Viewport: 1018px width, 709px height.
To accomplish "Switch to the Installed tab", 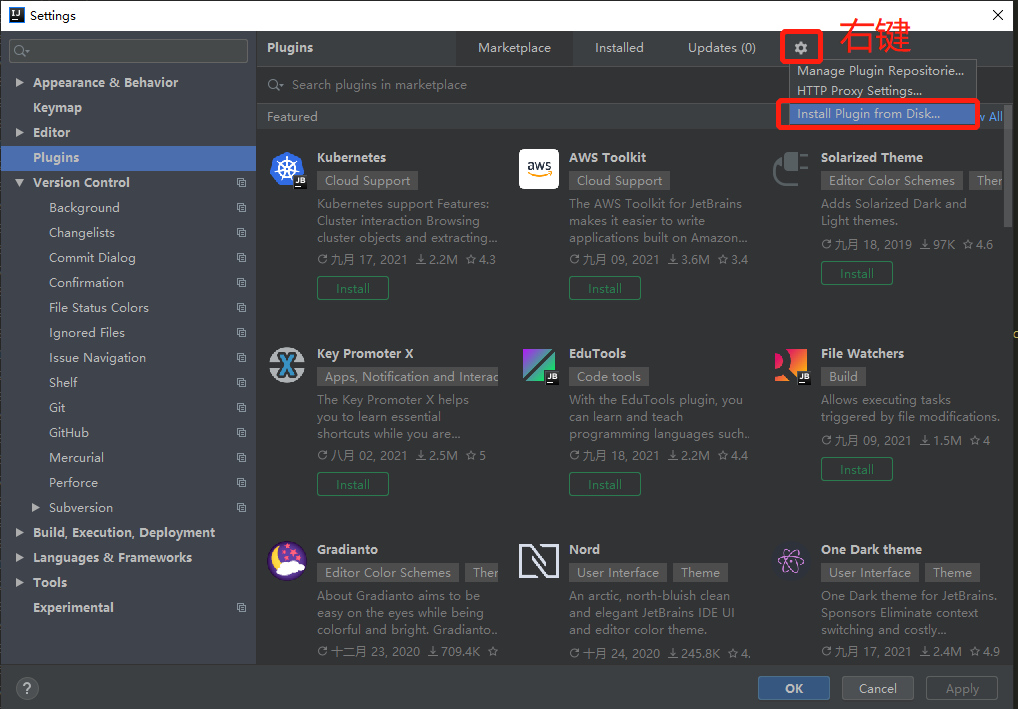I will [x=619, y=48].
